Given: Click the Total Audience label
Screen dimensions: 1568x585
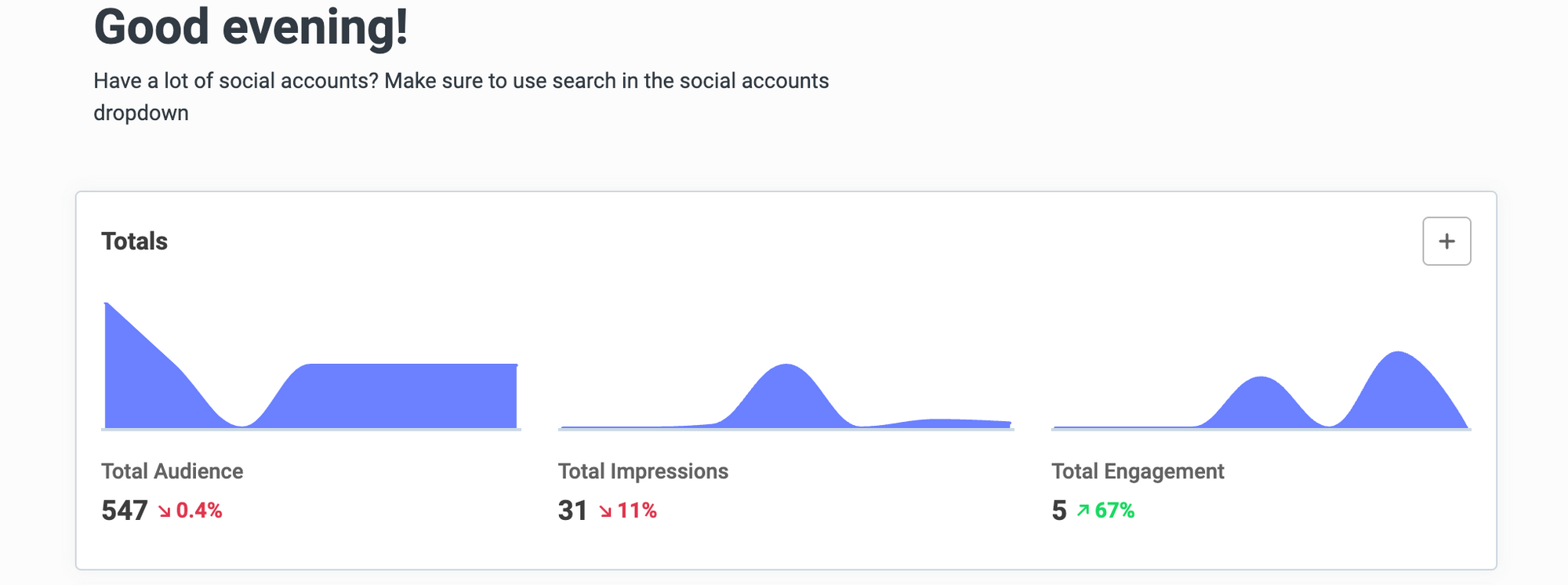Looking at the screenshot, I should [172, 471].
